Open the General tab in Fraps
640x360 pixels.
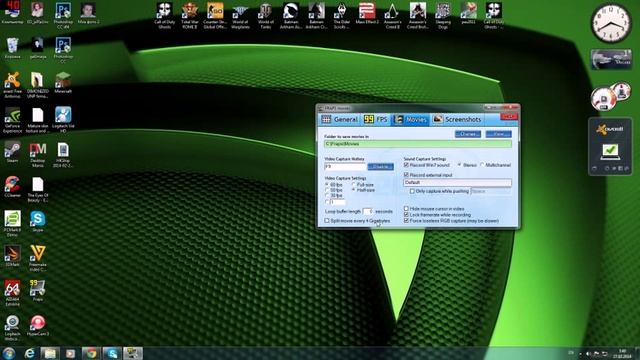point(340,119)
